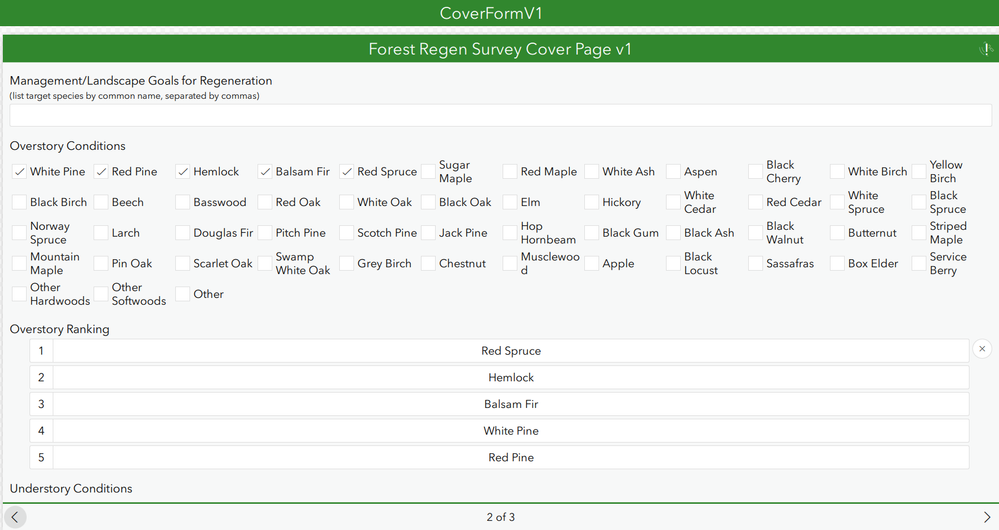The width and height of the screenshot is (999, 530).
Task: Clear the Overstory Ranking with the X icon
Action: [982, 349]
